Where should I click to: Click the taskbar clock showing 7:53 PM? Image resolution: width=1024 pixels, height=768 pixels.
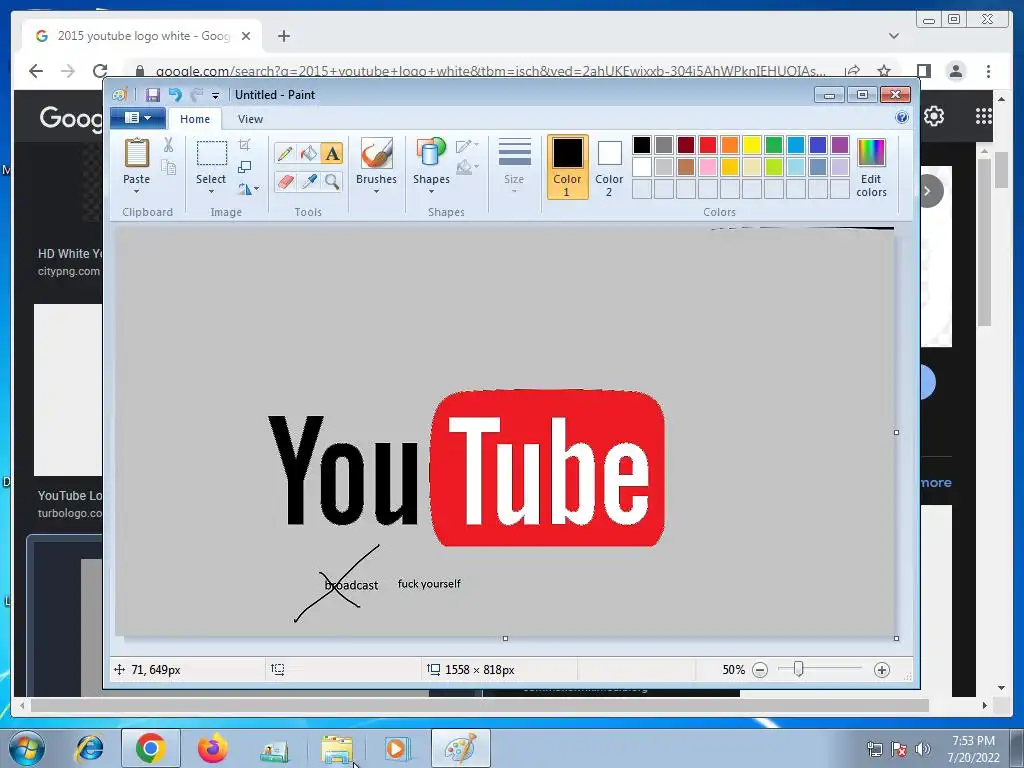[x=973, y=749]
